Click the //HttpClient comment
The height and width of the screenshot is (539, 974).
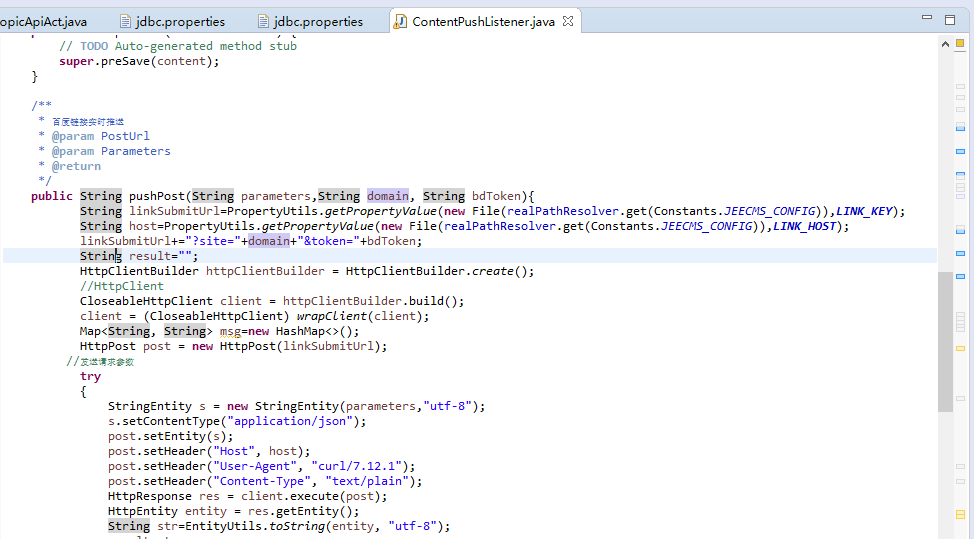click(x=122, y=286)
